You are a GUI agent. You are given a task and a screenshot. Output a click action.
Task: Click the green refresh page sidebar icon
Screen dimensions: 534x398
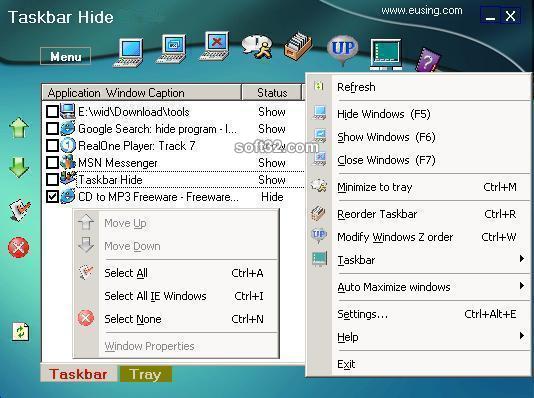pos(21,331)
